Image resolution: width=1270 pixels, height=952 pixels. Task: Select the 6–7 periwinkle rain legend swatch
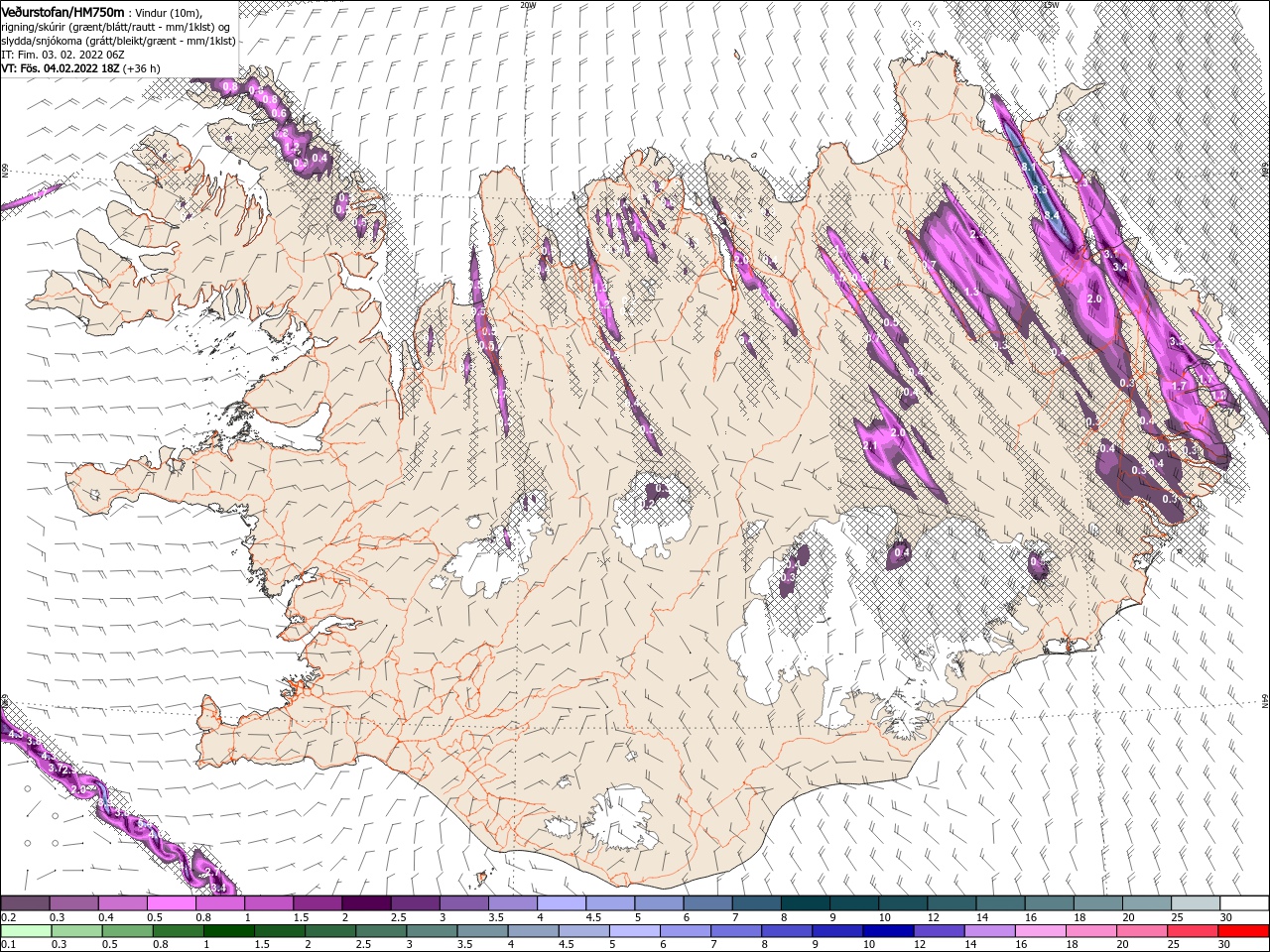(685, 931)
